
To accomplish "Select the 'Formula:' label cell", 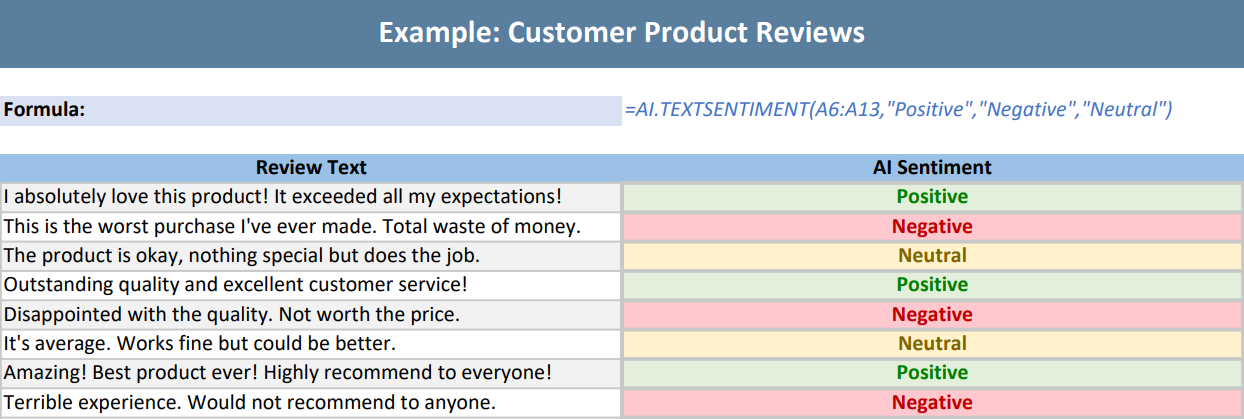I will coord(44,110).
